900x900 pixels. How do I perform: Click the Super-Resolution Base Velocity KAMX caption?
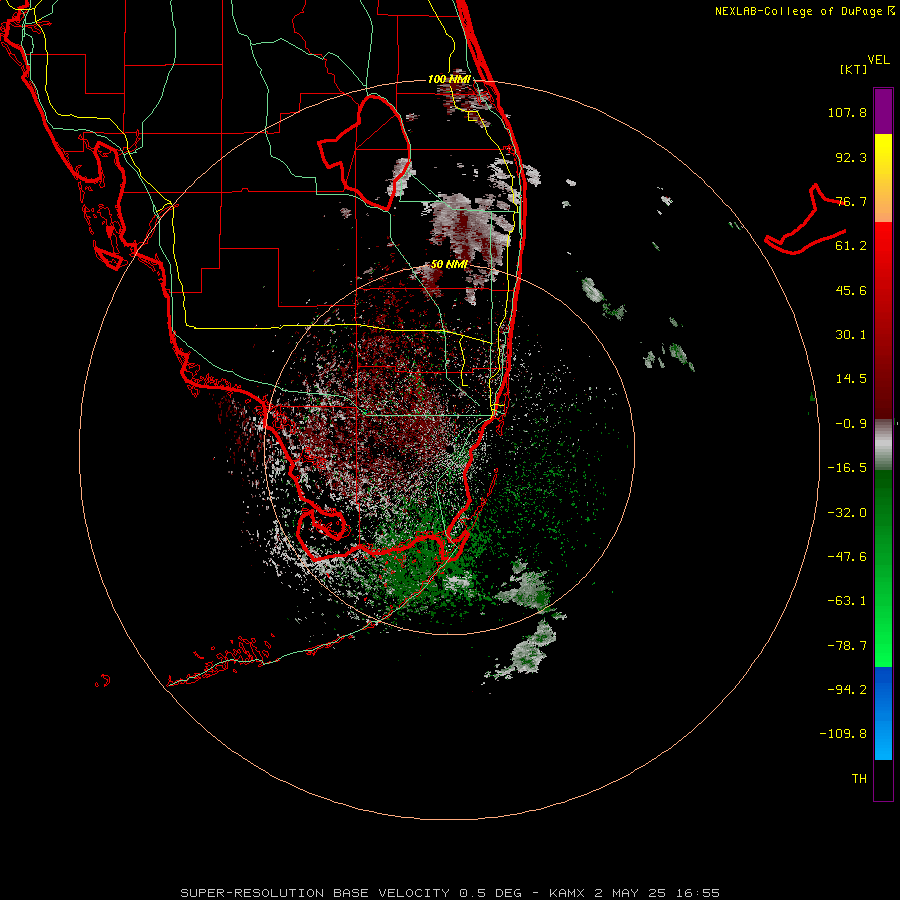click(x=450, y=893)
